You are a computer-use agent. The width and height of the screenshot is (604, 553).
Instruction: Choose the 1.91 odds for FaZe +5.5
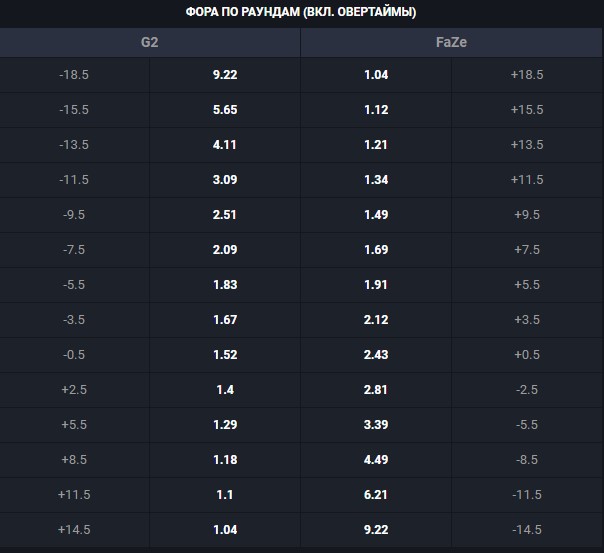376,285
